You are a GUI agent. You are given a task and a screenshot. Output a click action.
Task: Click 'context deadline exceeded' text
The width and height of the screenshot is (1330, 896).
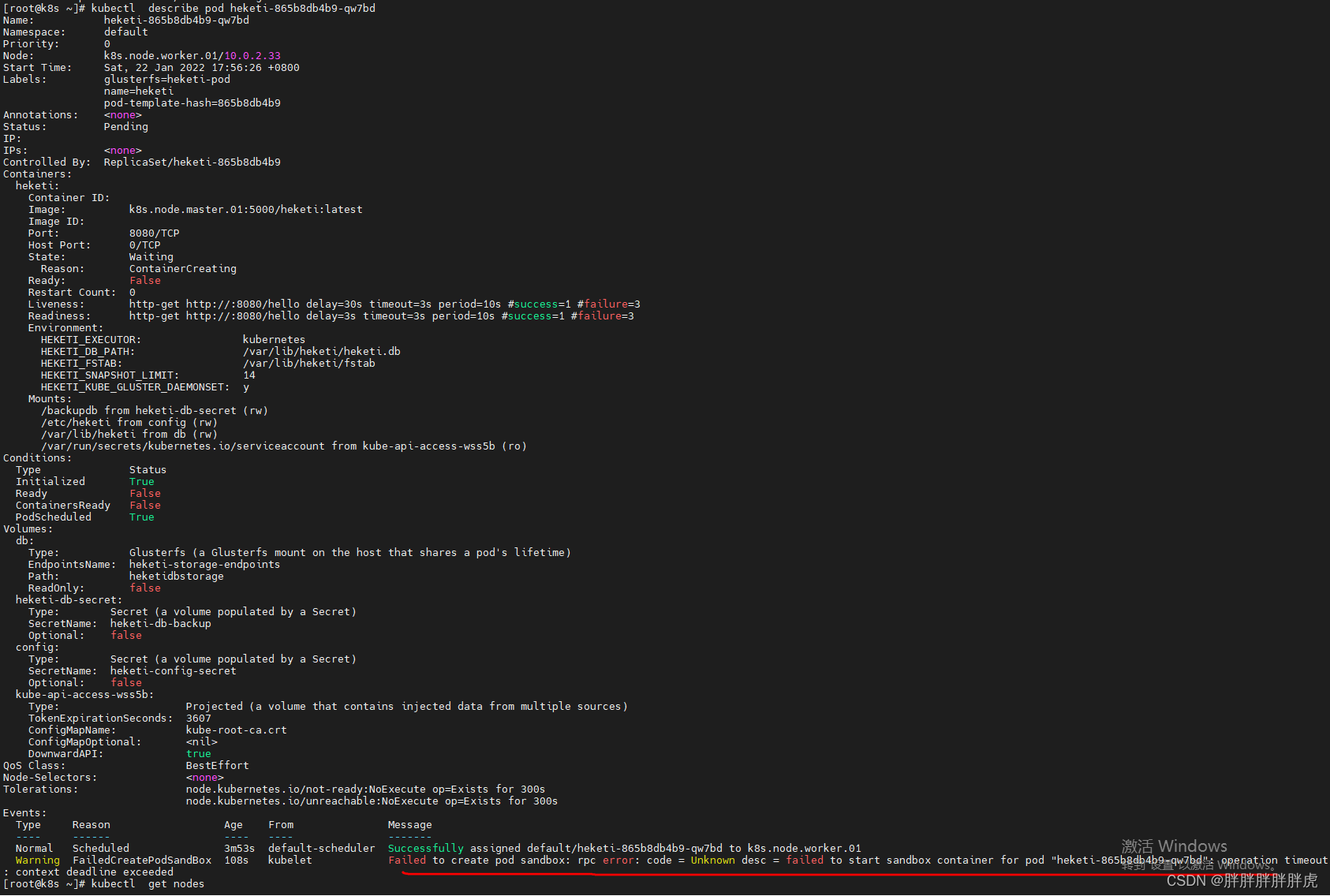[95, 872]
